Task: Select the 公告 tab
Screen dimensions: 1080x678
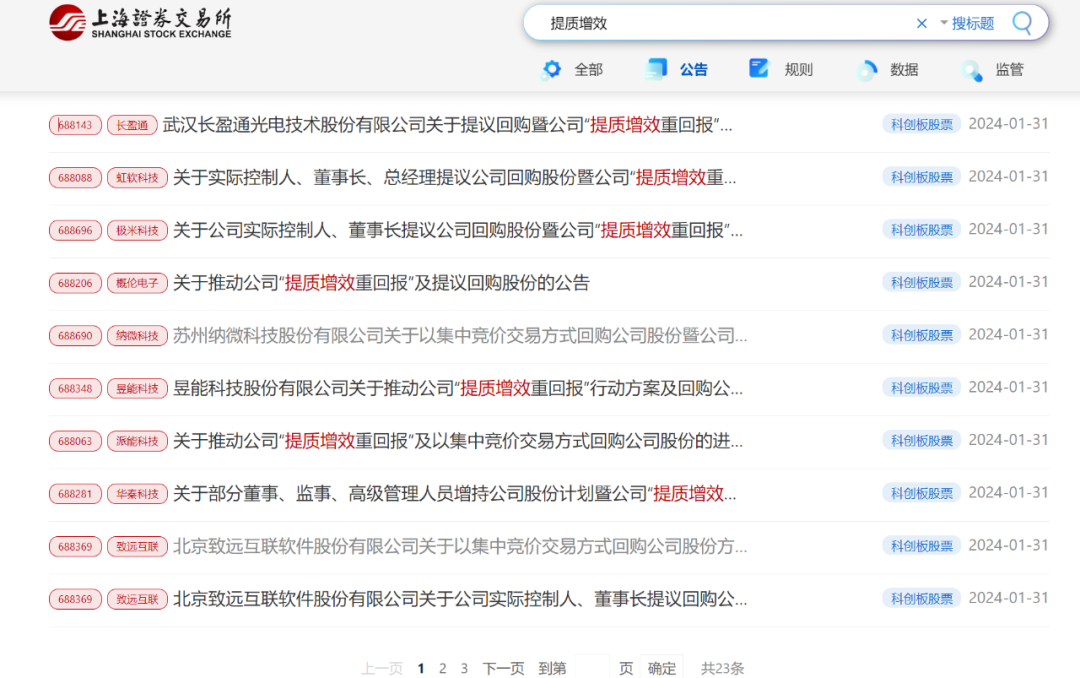Action: [678, 70]
